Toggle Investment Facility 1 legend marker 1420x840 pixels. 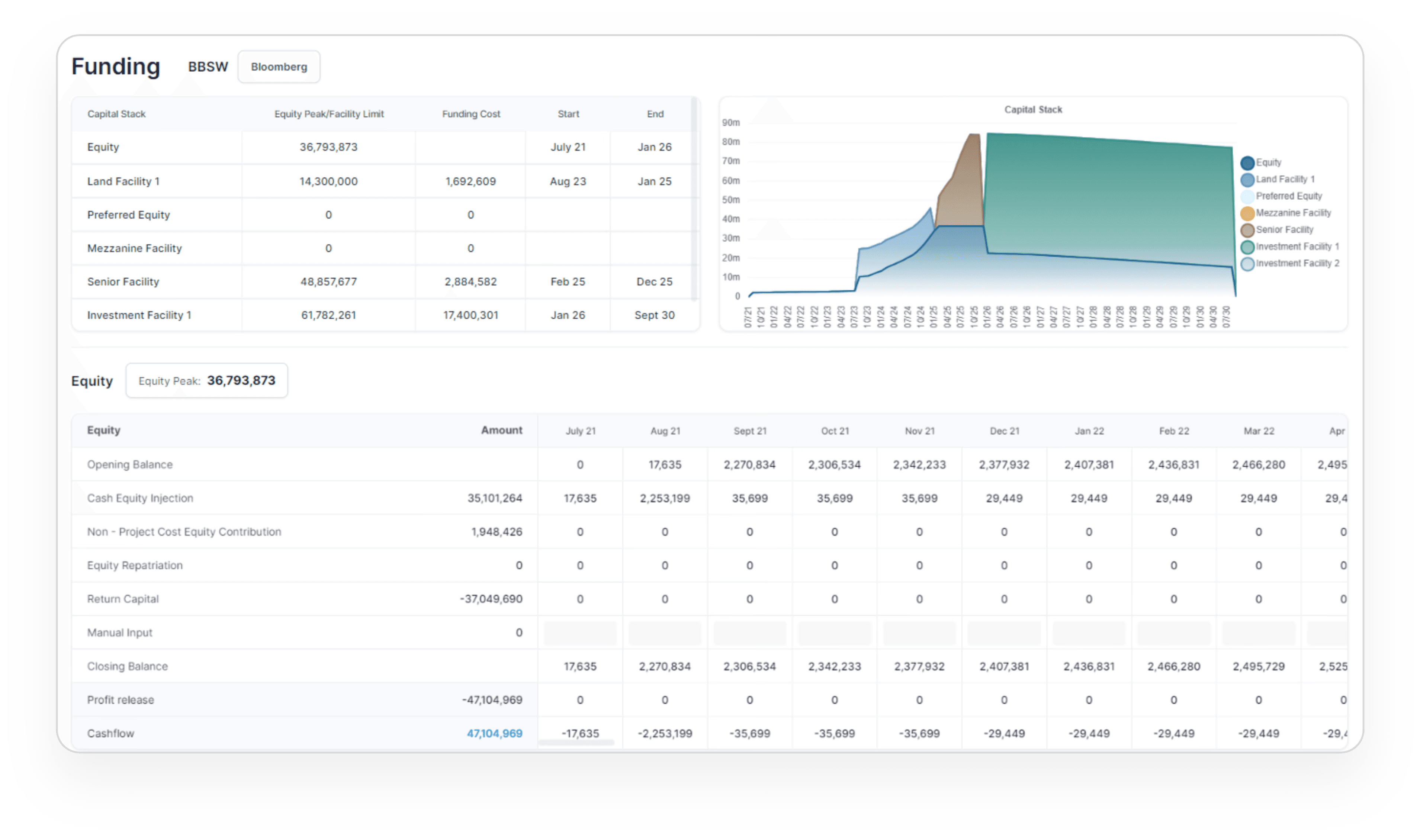[1247, 247]
